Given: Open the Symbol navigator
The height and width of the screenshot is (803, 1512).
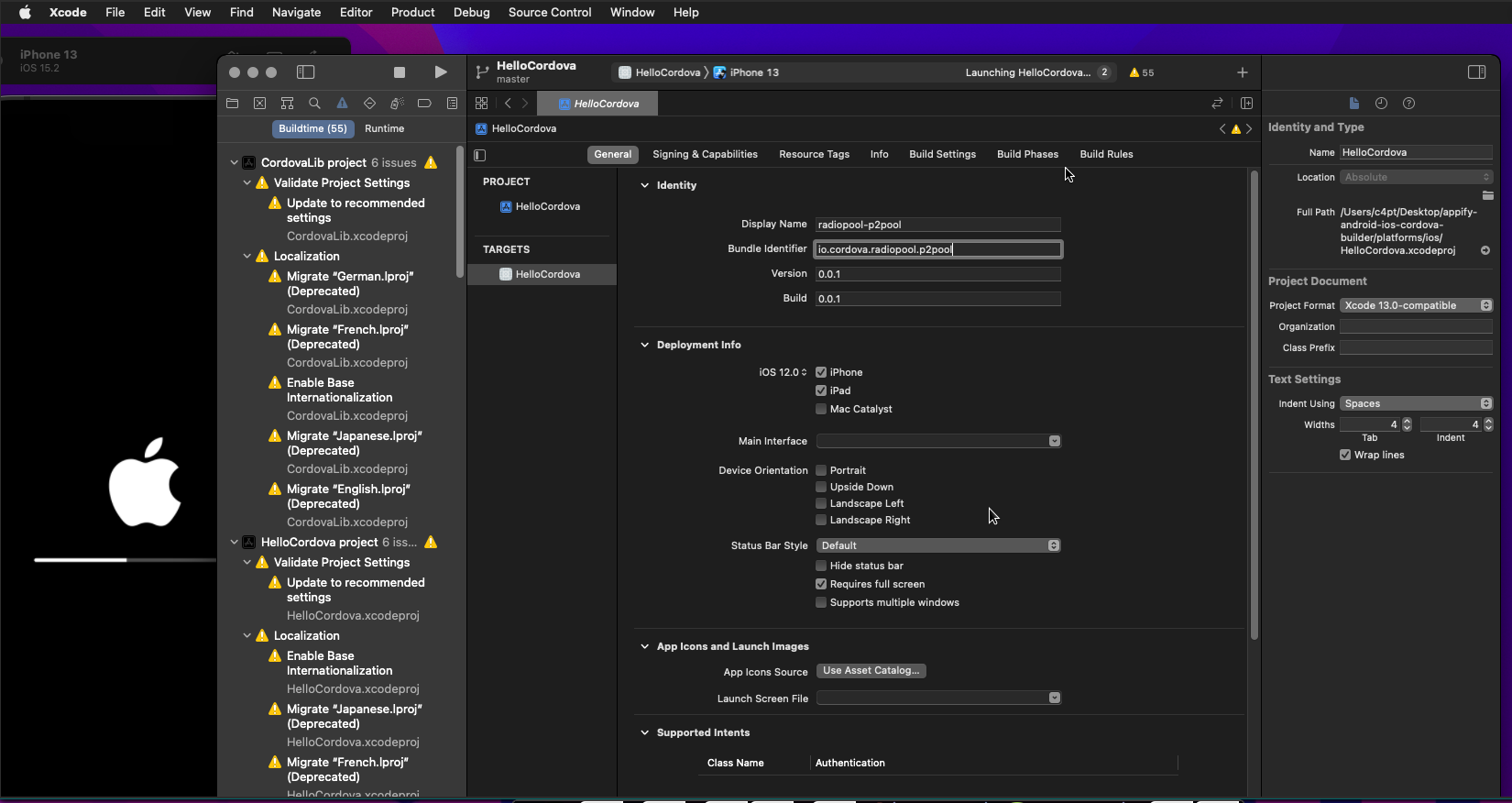Looking at the screenshot, I should (x=288, y=104).
